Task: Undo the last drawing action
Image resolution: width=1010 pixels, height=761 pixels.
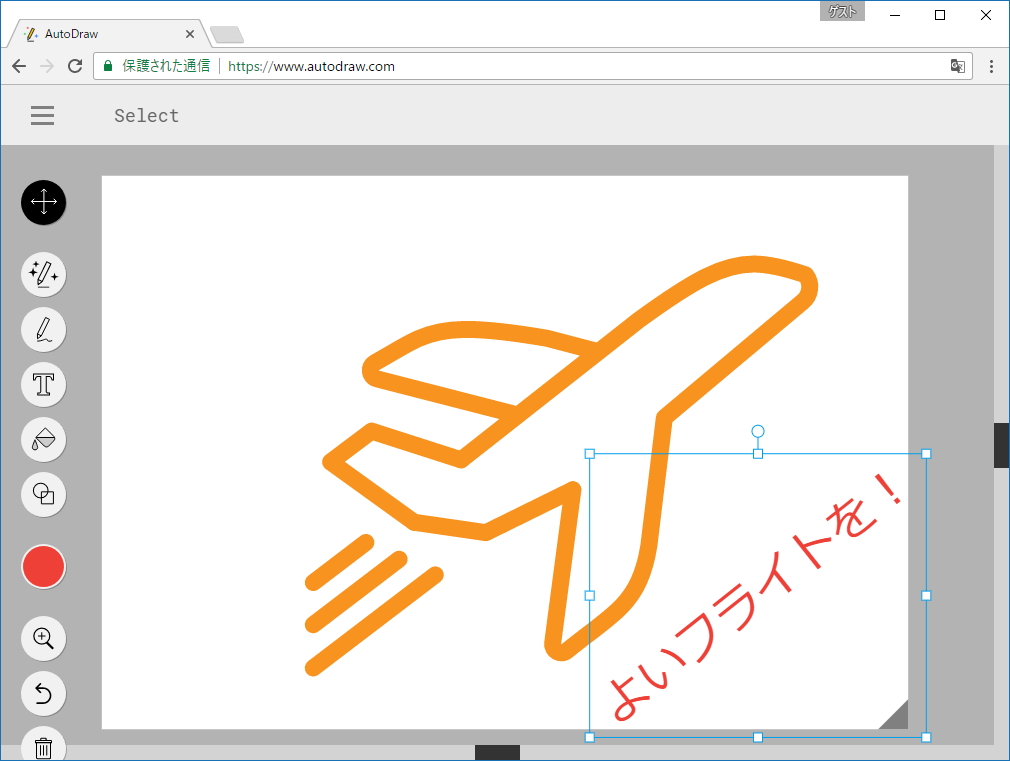Action: coord(43,693)
